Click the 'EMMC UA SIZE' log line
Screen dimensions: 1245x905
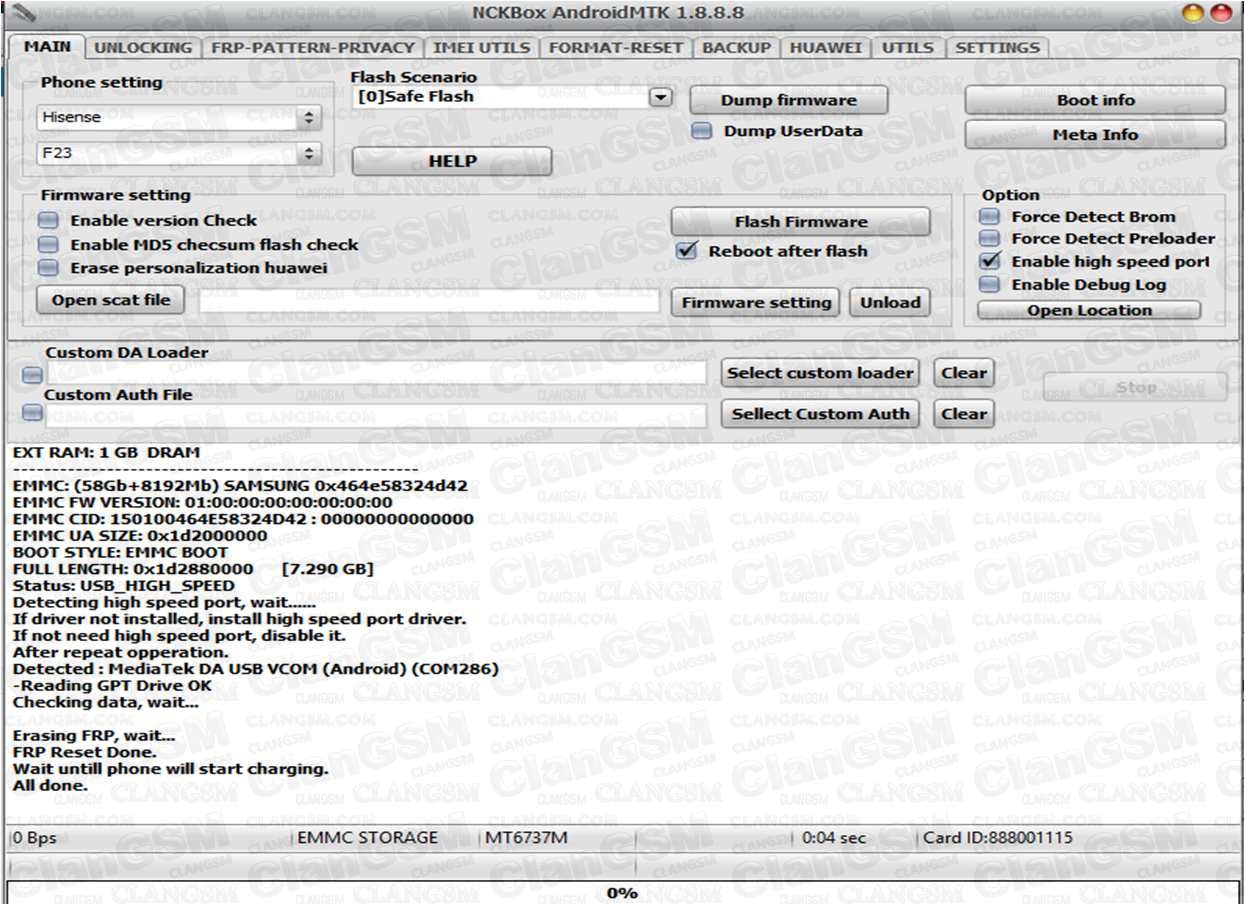pyautogui.click(x=139, y=536)
